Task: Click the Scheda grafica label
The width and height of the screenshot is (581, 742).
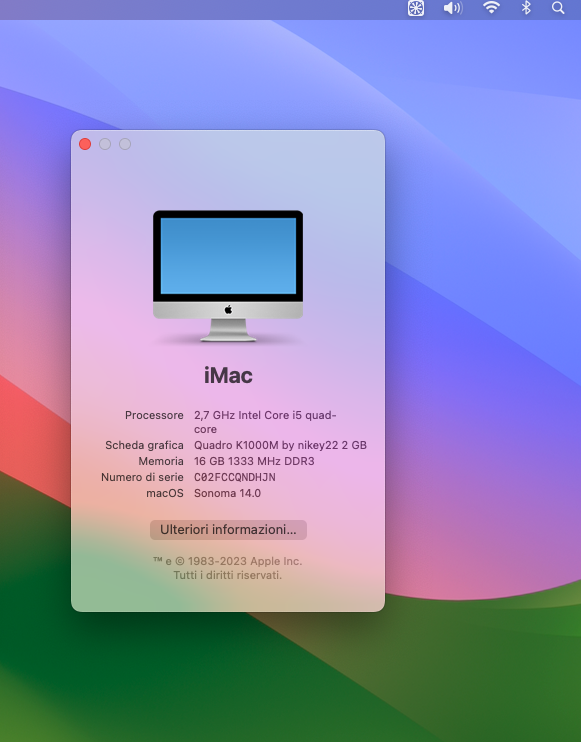Action: pos(144,445)
